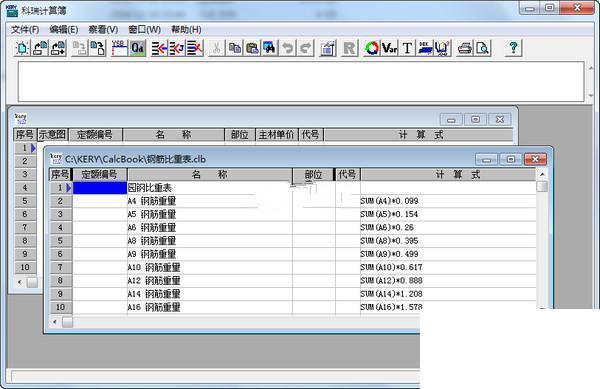Click the YSB toolbar icon
The width and height of the screenshot is (600, 389).
tap(119, 48)
